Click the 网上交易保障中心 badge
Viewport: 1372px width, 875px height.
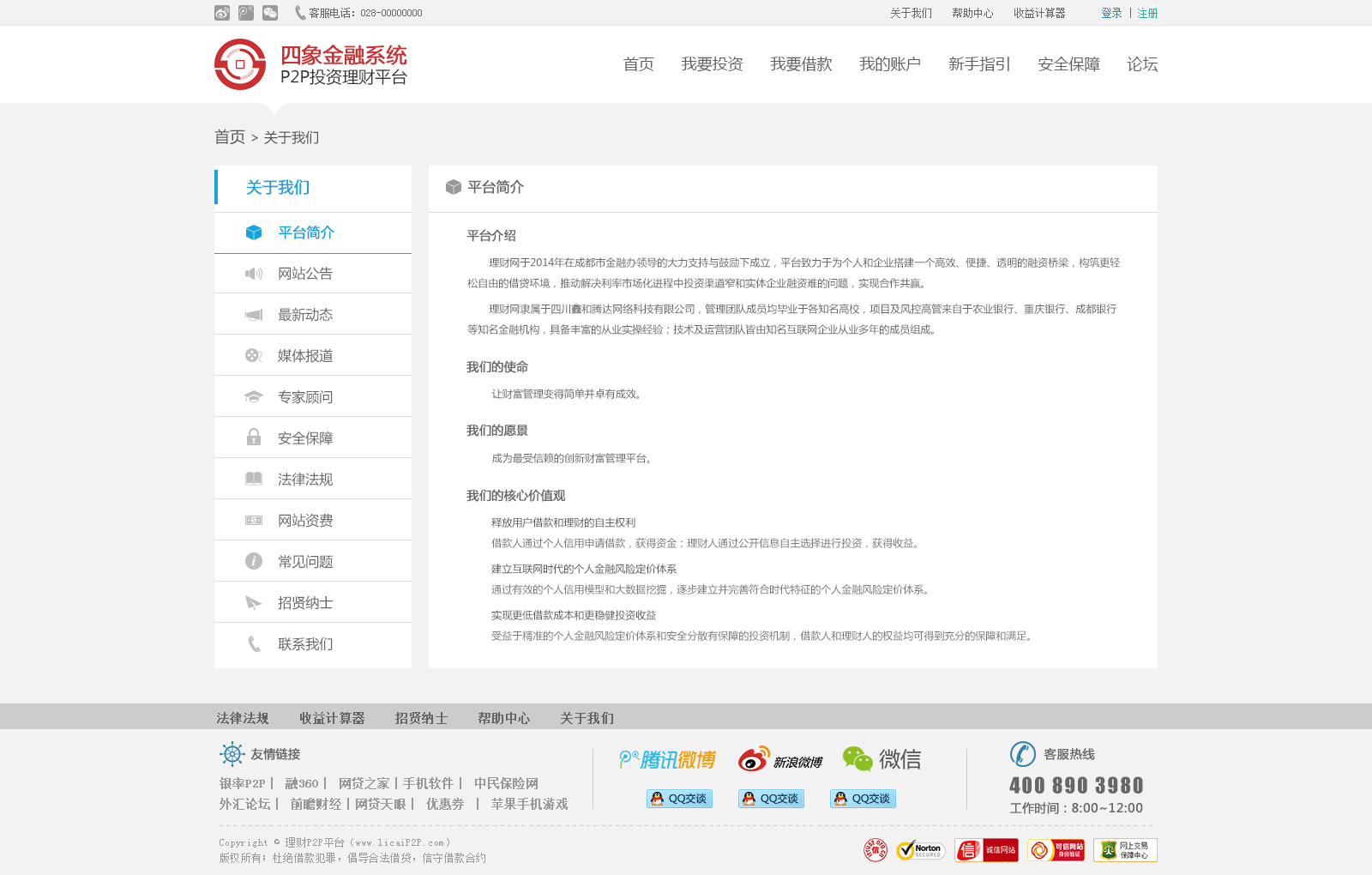[1125, 850]
